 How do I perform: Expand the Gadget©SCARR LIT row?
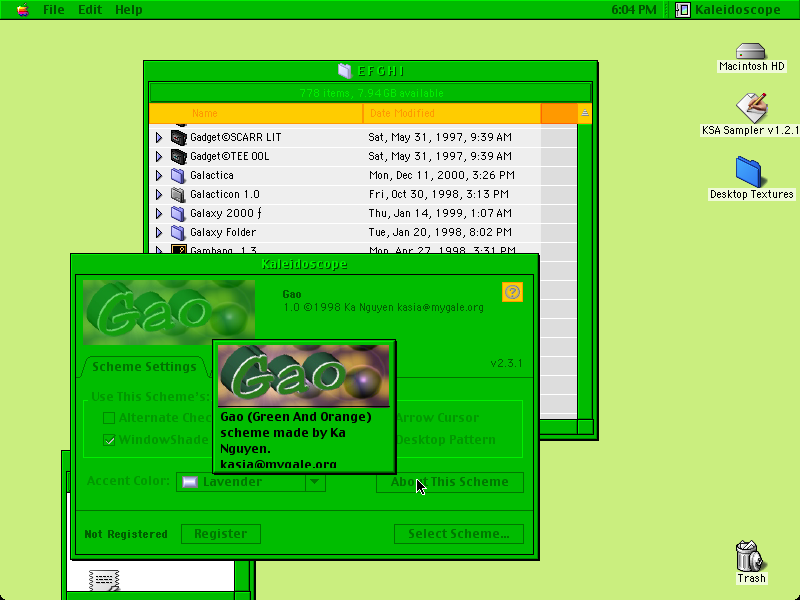click(159, 137)
